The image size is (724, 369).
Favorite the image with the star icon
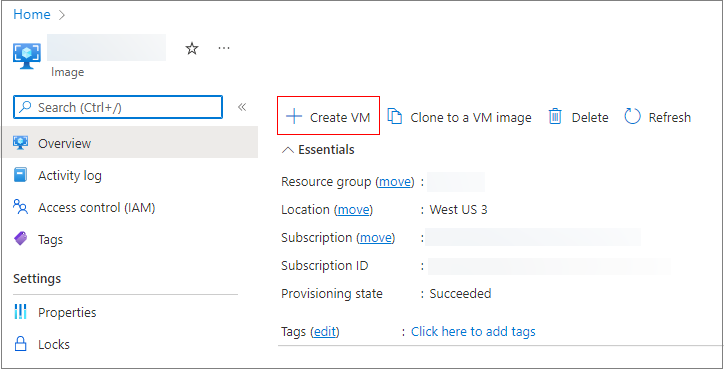[192, 48]
